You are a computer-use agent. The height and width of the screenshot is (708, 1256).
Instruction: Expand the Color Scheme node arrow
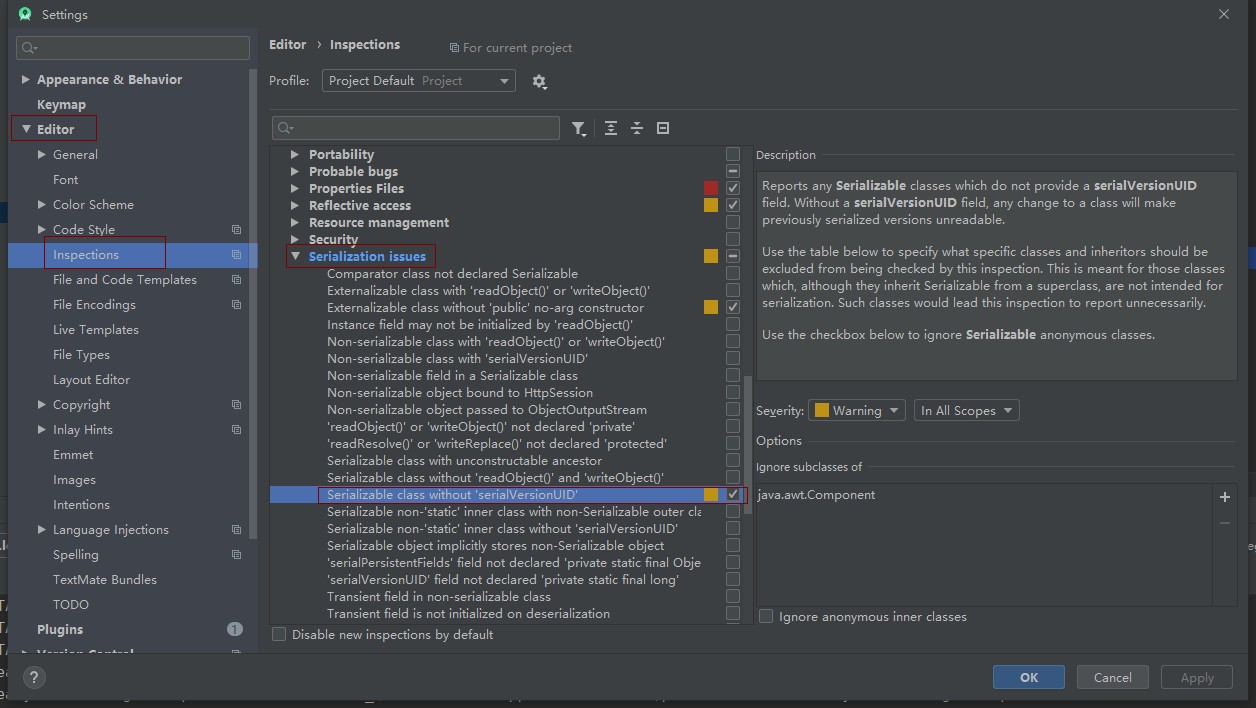pos(42,205)
